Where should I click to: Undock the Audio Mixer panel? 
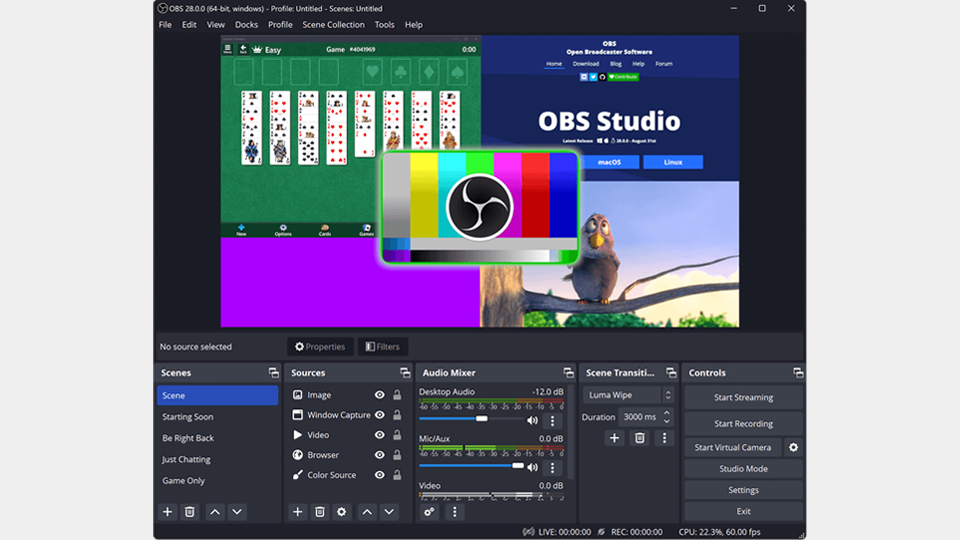(x=568, y=373)
